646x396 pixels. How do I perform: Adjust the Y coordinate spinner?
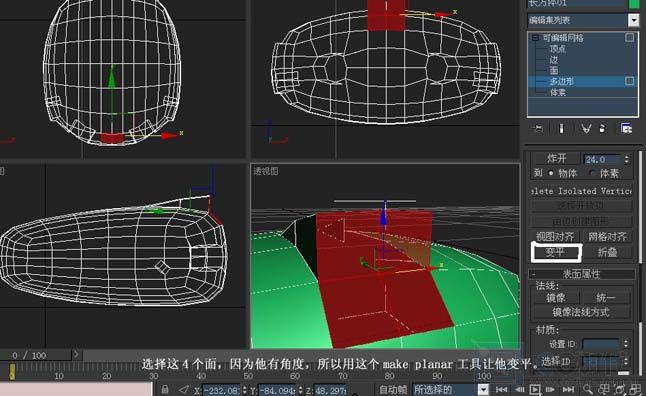pos(300,390)
